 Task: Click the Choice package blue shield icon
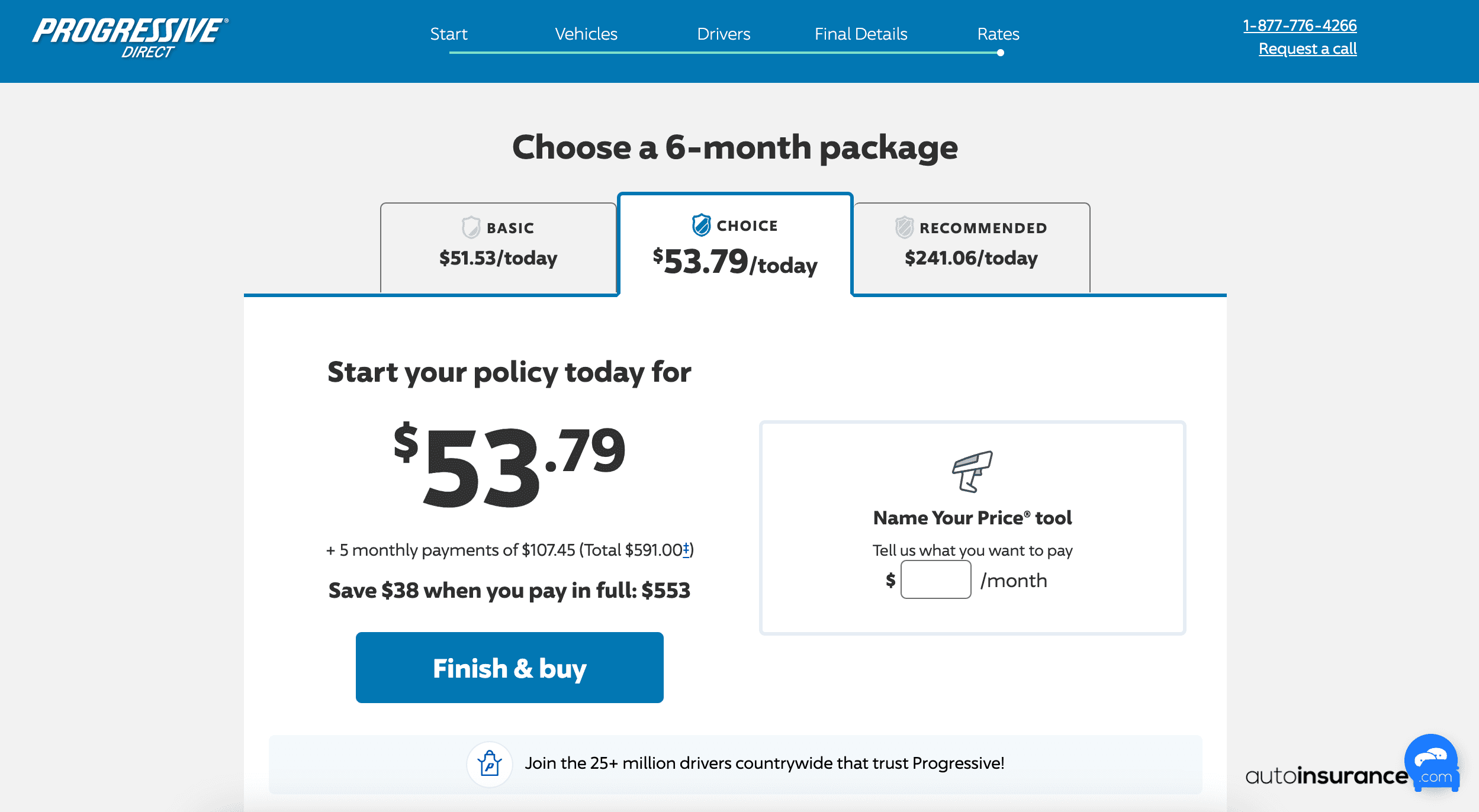tap(701, 225)
